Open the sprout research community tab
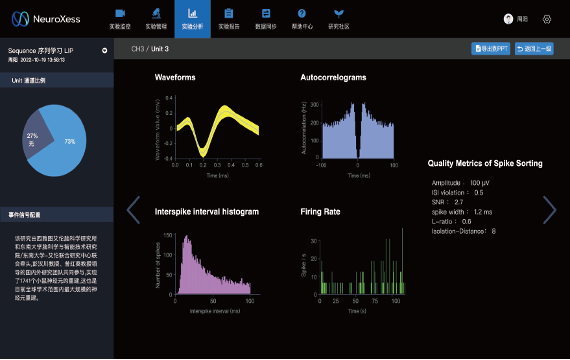Screen dimensions: 570x360 point(339,19)
